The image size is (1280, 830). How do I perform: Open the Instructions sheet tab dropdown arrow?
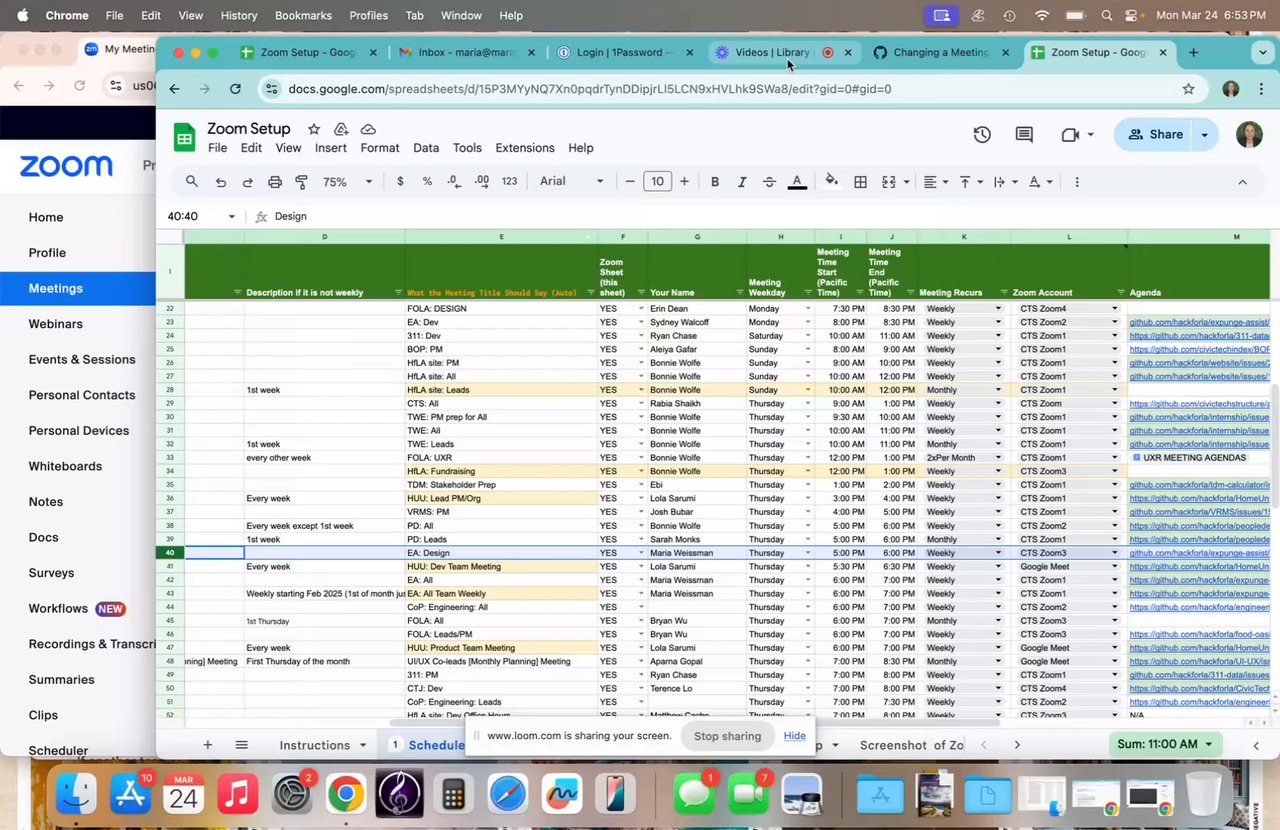(361, 745)
